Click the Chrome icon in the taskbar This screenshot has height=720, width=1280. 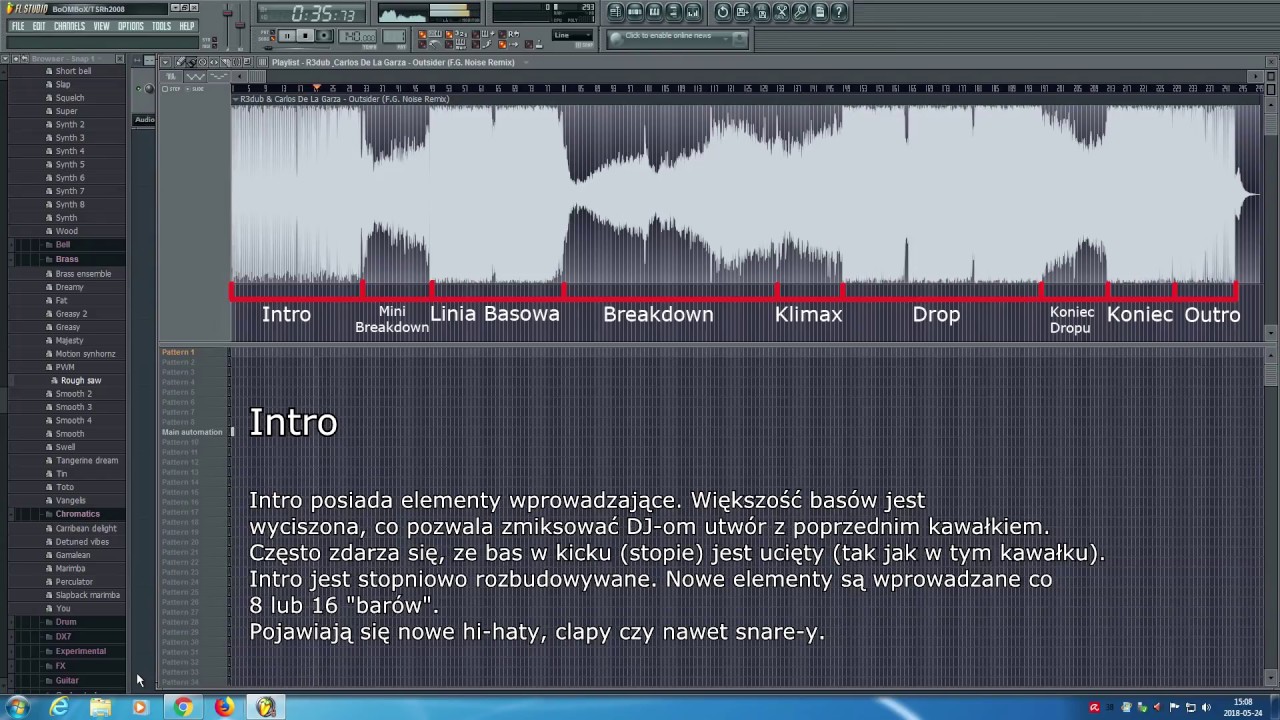pos(183,707)
